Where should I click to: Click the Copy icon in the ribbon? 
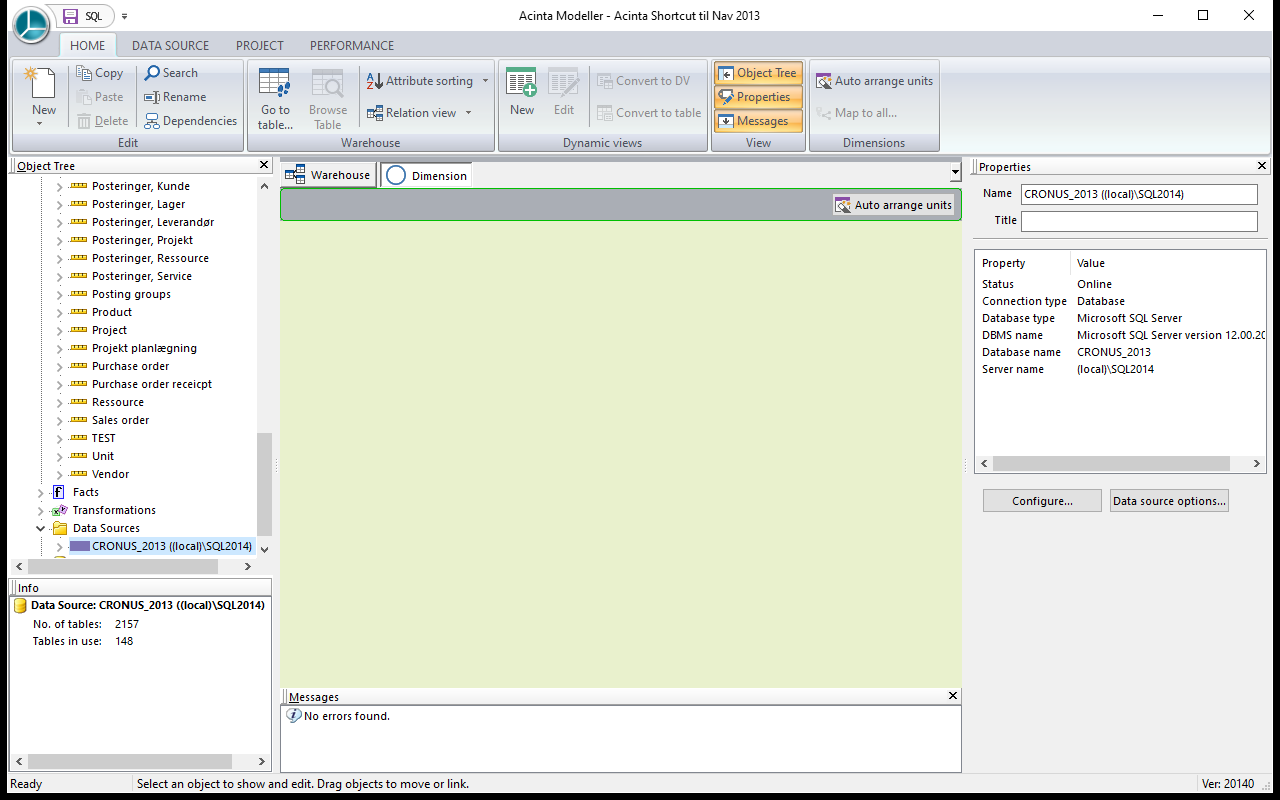[x=84, y=73]
